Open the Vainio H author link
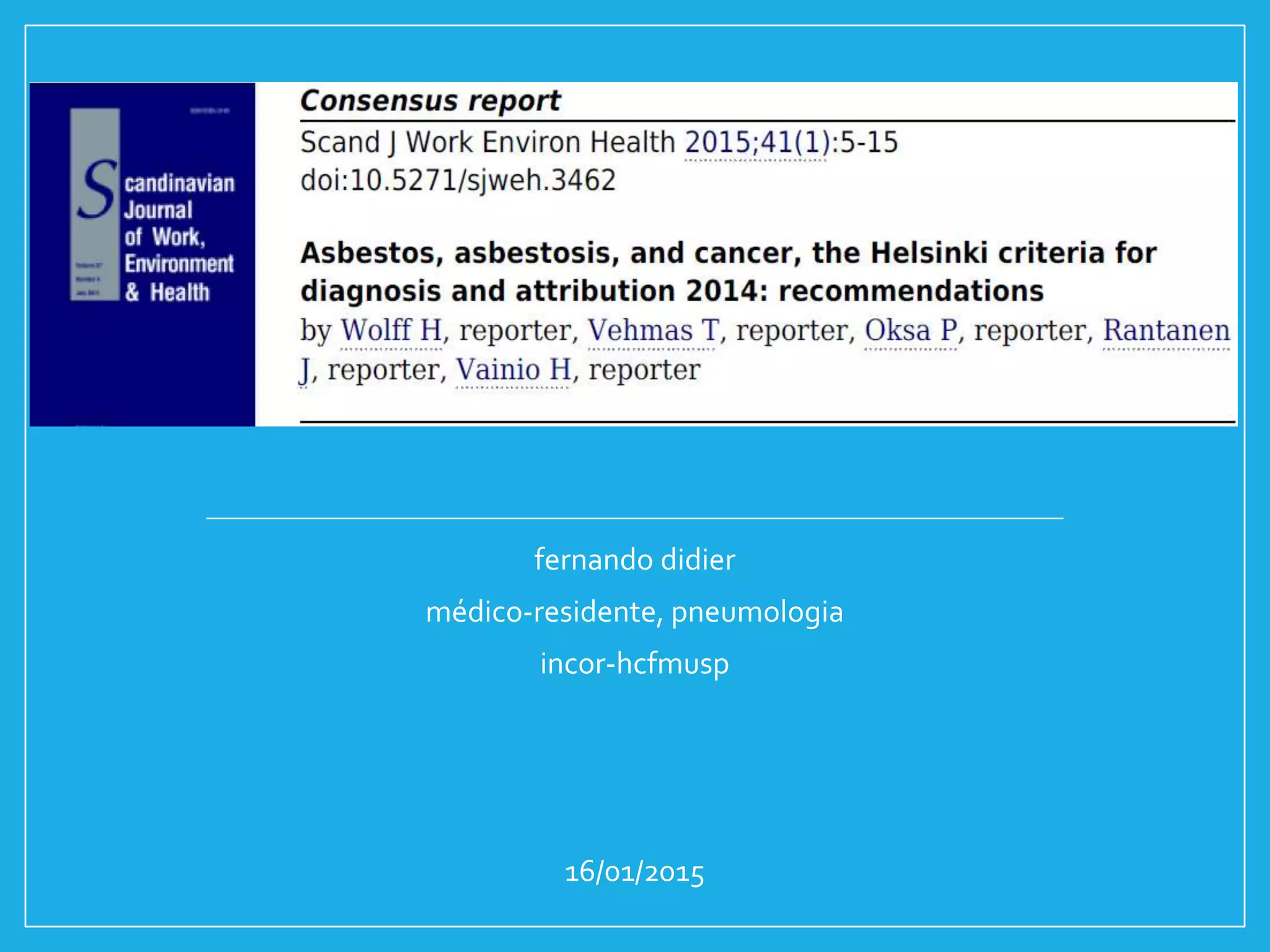 (513, 370)
